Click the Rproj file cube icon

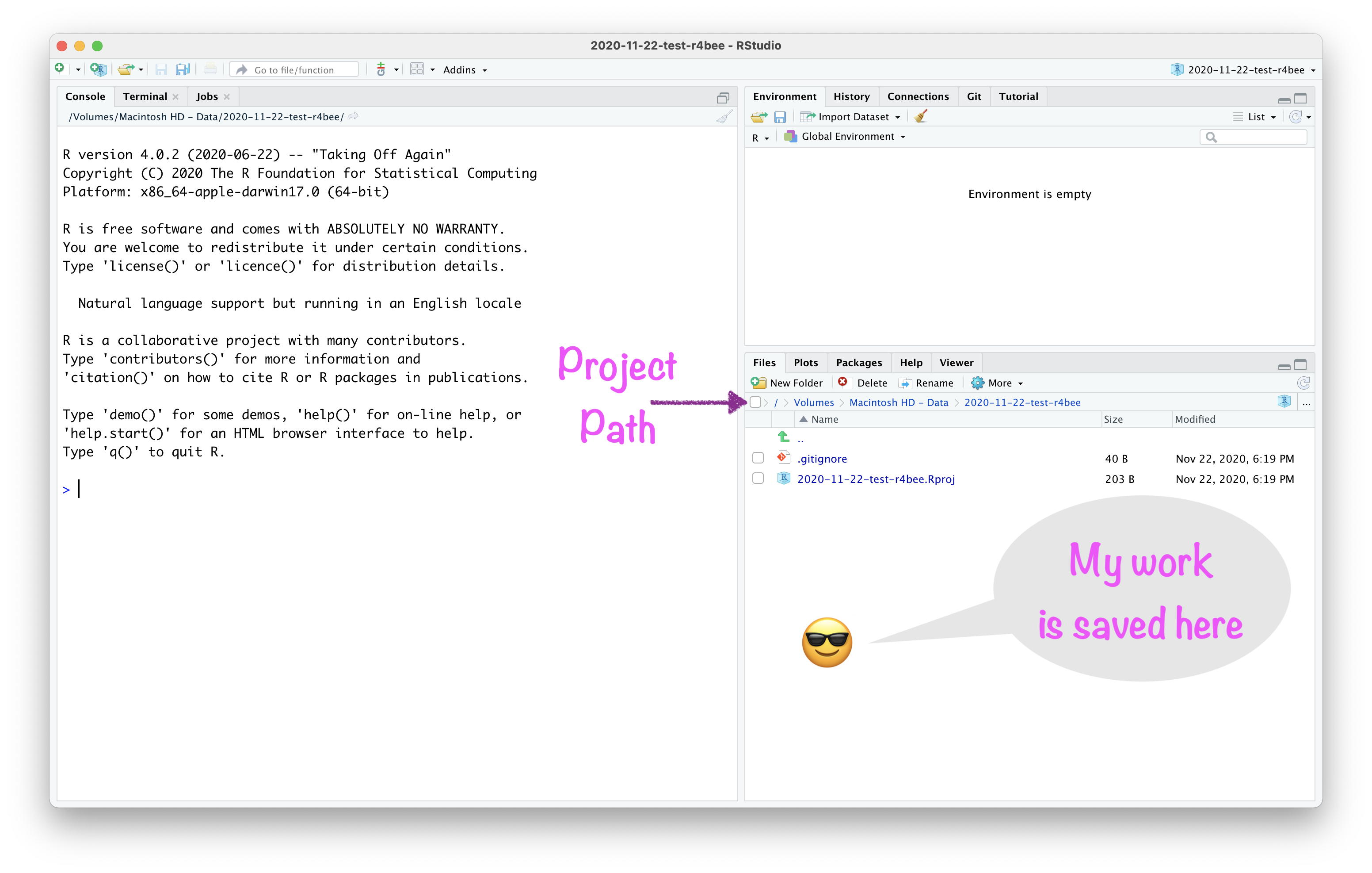[783, 478]
